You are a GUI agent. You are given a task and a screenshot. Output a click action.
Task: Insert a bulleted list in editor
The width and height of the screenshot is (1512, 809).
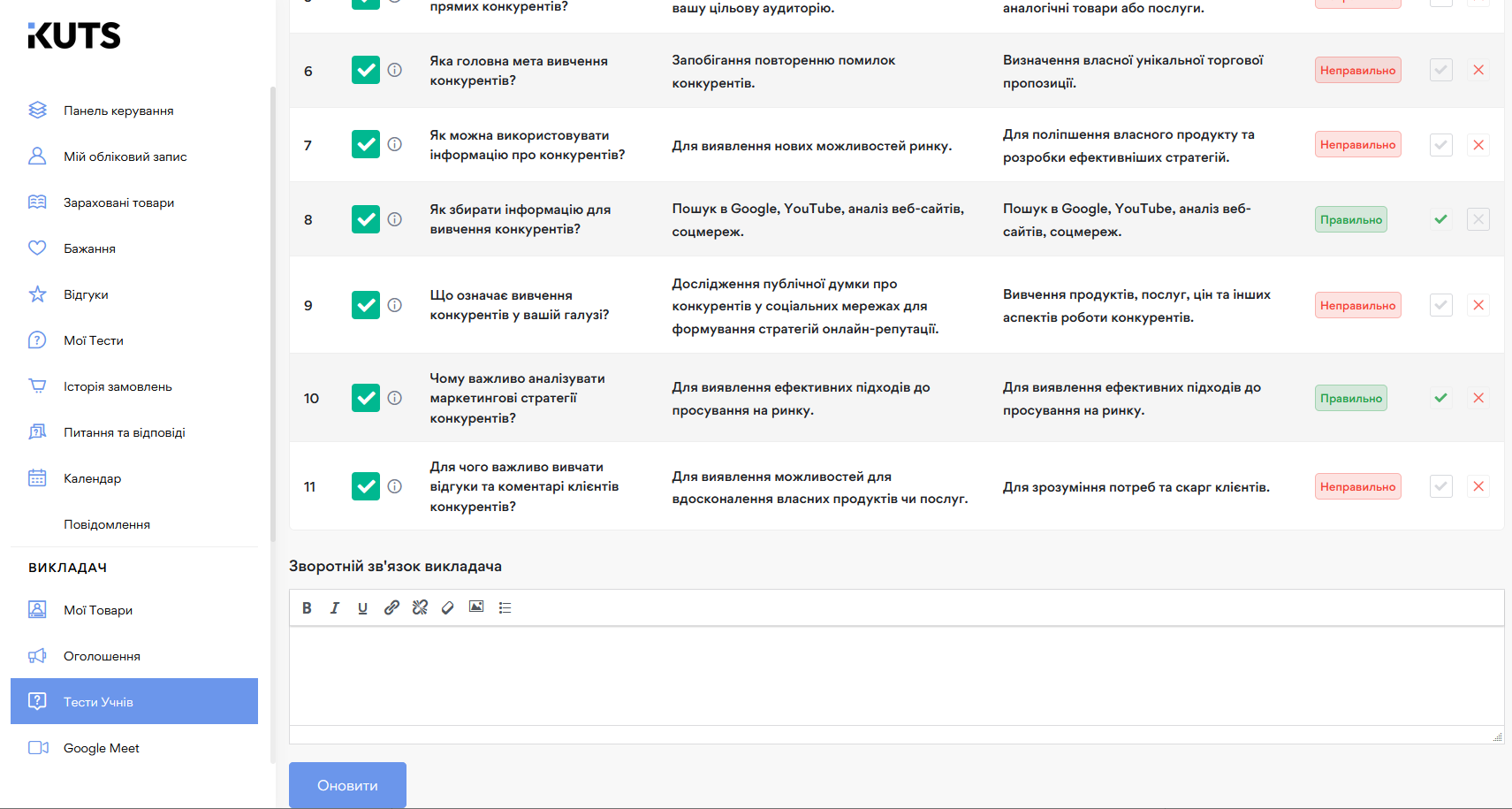(505, 607)
